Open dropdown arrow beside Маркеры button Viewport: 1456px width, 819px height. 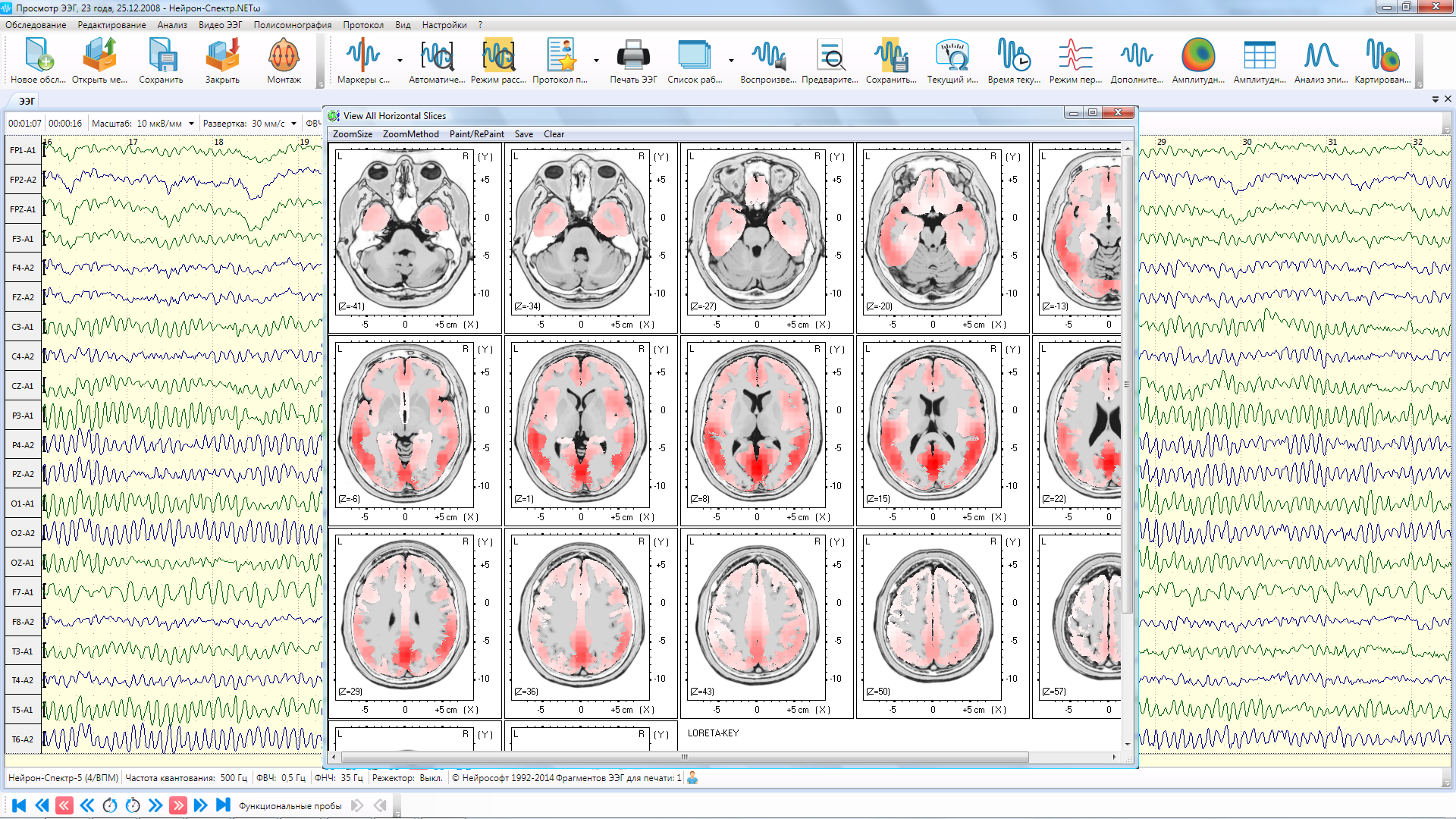(400, 61)
